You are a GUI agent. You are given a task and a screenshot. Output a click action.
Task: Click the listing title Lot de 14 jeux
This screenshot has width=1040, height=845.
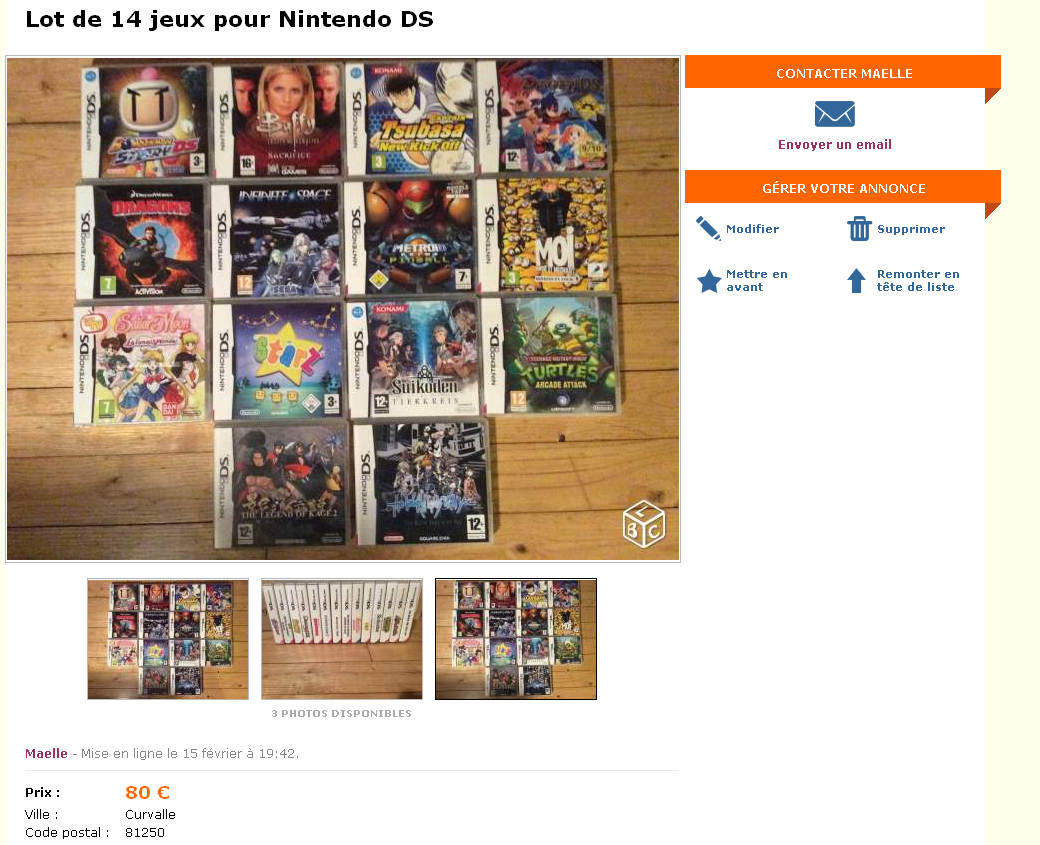229,19
